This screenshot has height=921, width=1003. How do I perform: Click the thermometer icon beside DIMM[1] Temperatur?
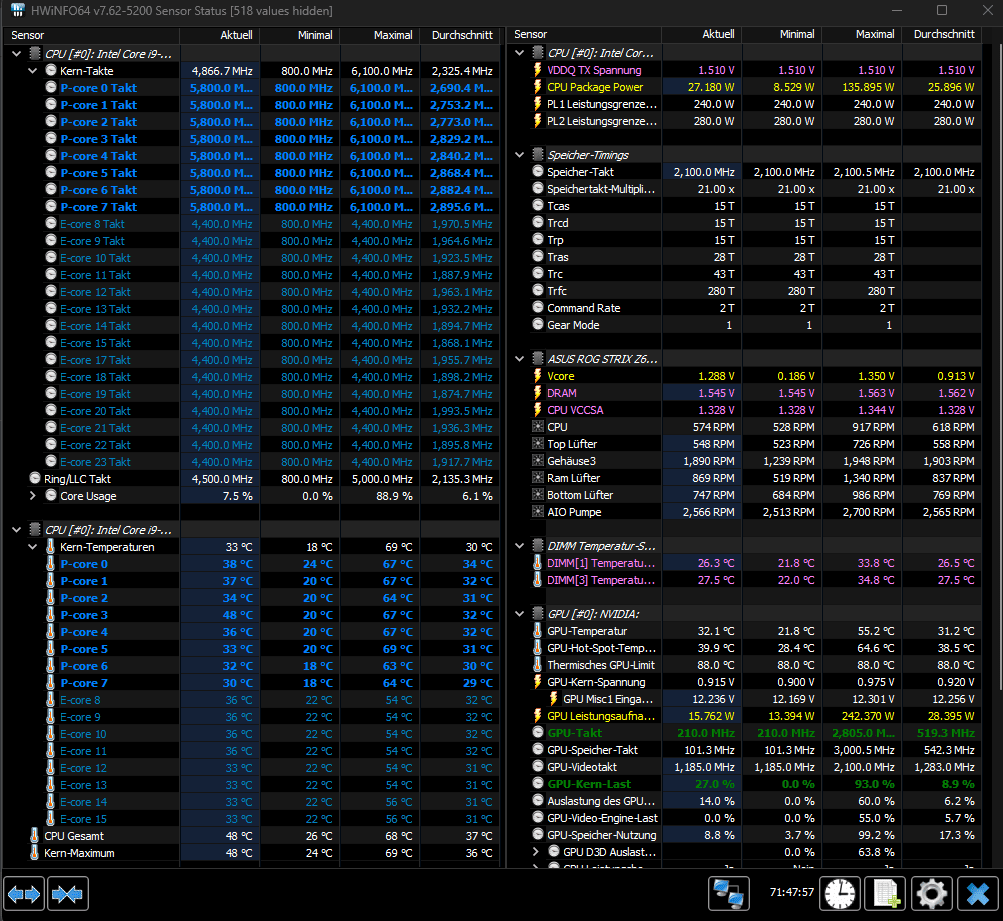[537, 563]
